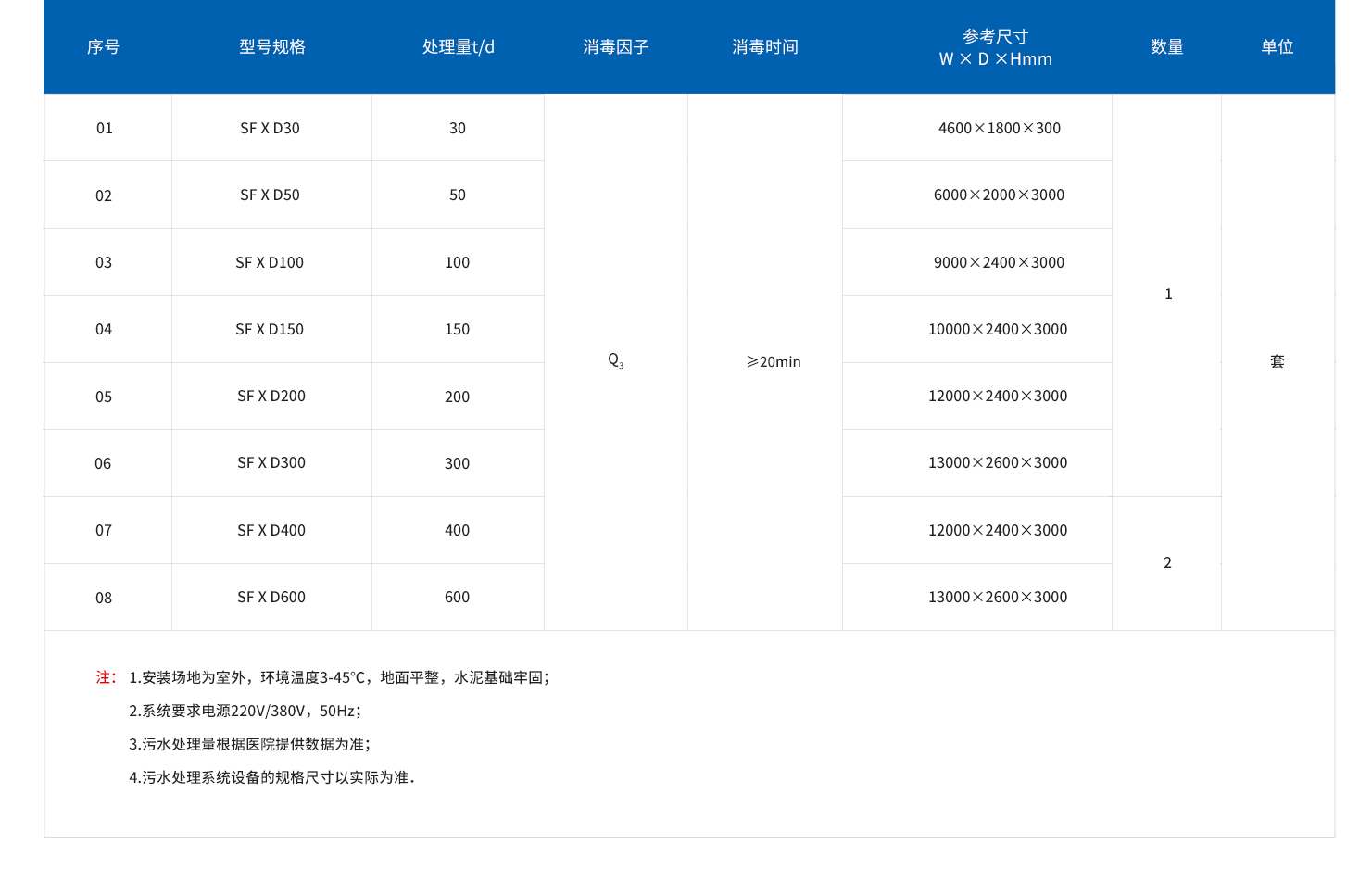Click note 2 about 电源220V/380V
This screenshot has height=870, width=1372.
coord(245,712)
